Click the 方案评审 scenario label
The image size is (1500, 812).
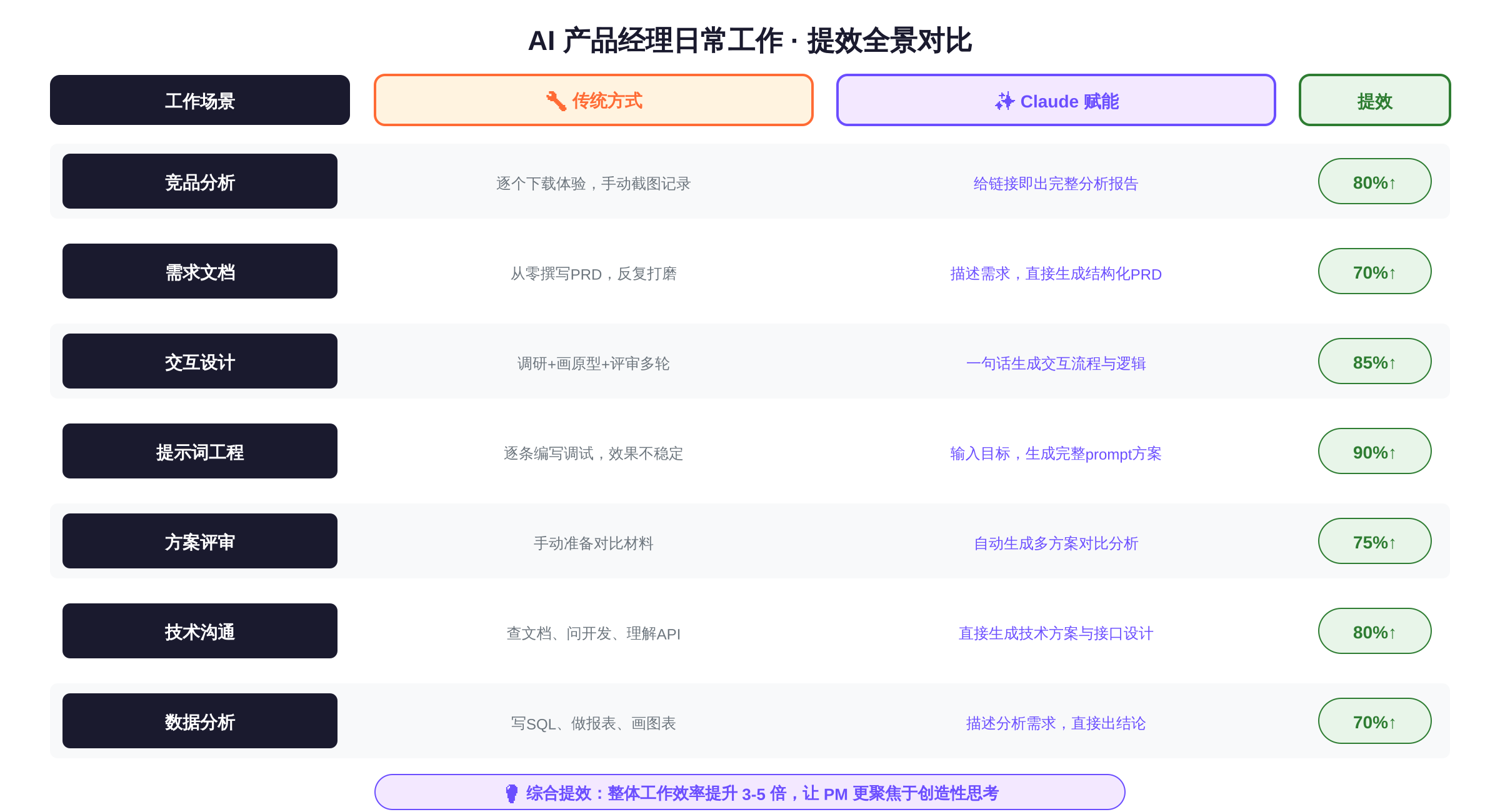[x=200, y=541]
